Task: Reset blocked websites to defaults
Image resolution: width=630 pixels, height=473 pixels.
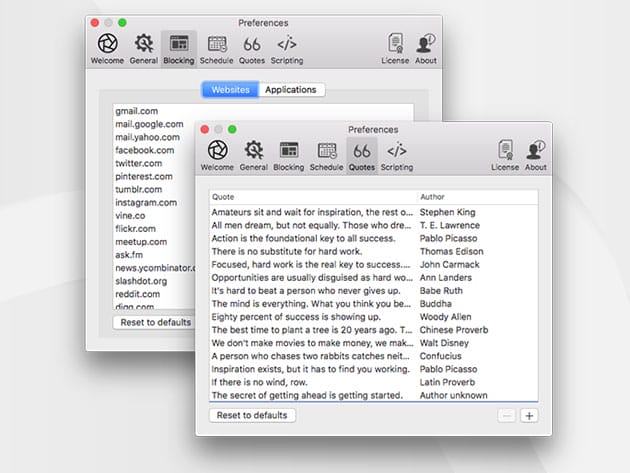Action: [x=155, y=322]
